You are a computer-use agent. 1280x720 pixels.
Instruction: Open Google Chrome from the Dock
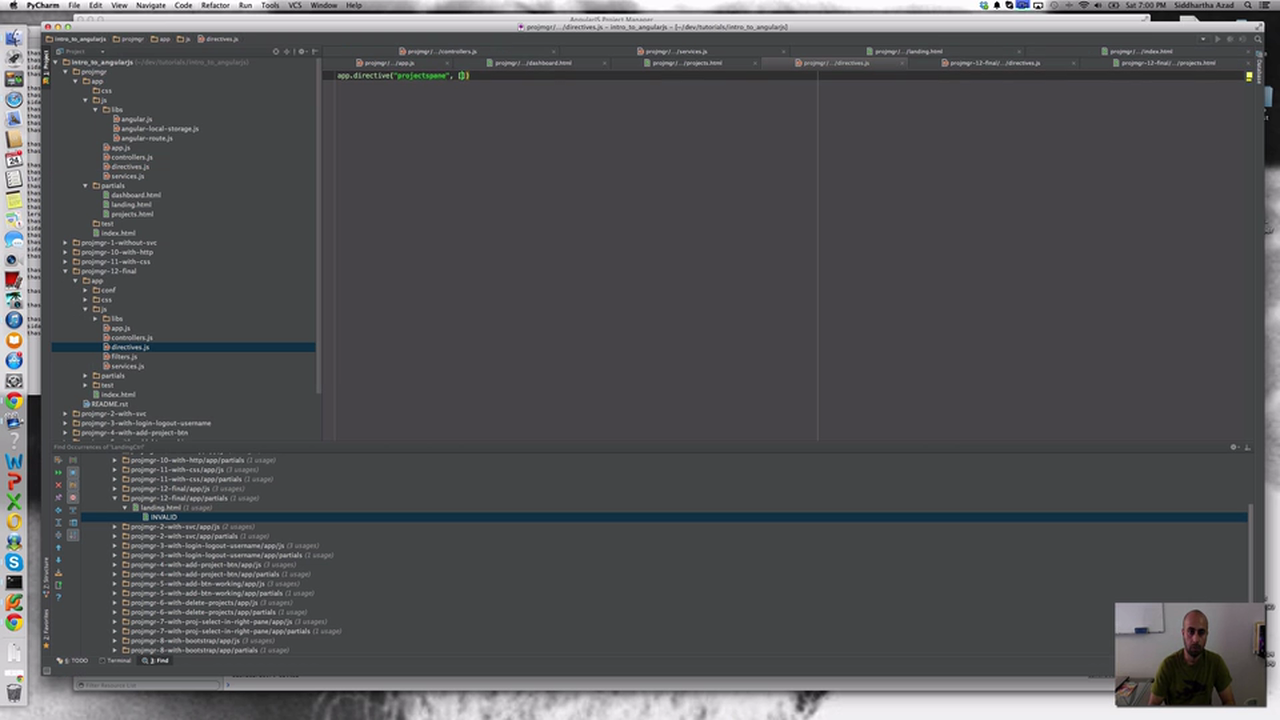pyautogui.click(x=14, y=401)
